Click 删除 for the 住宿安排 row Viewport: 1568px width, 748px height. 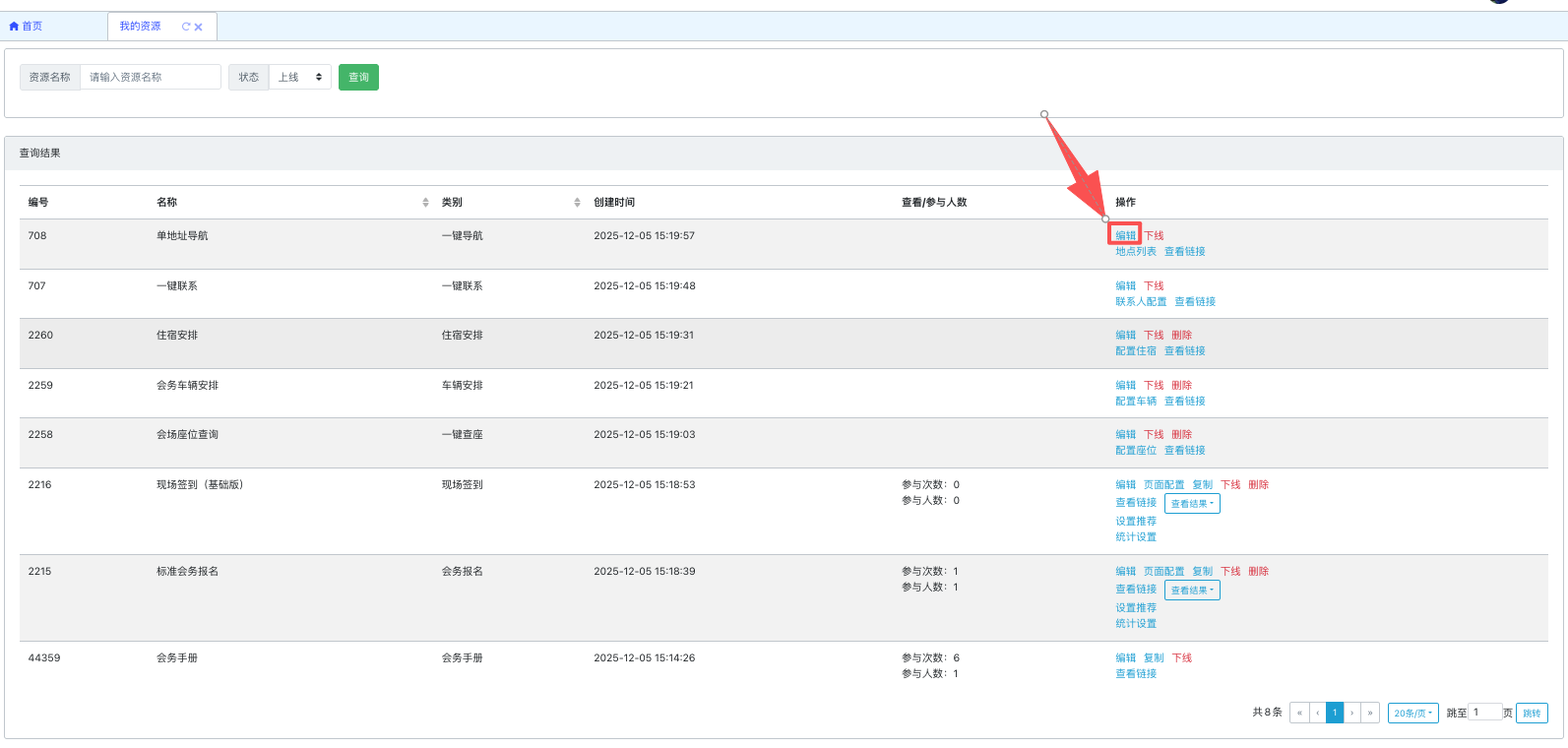[1181, 336]
